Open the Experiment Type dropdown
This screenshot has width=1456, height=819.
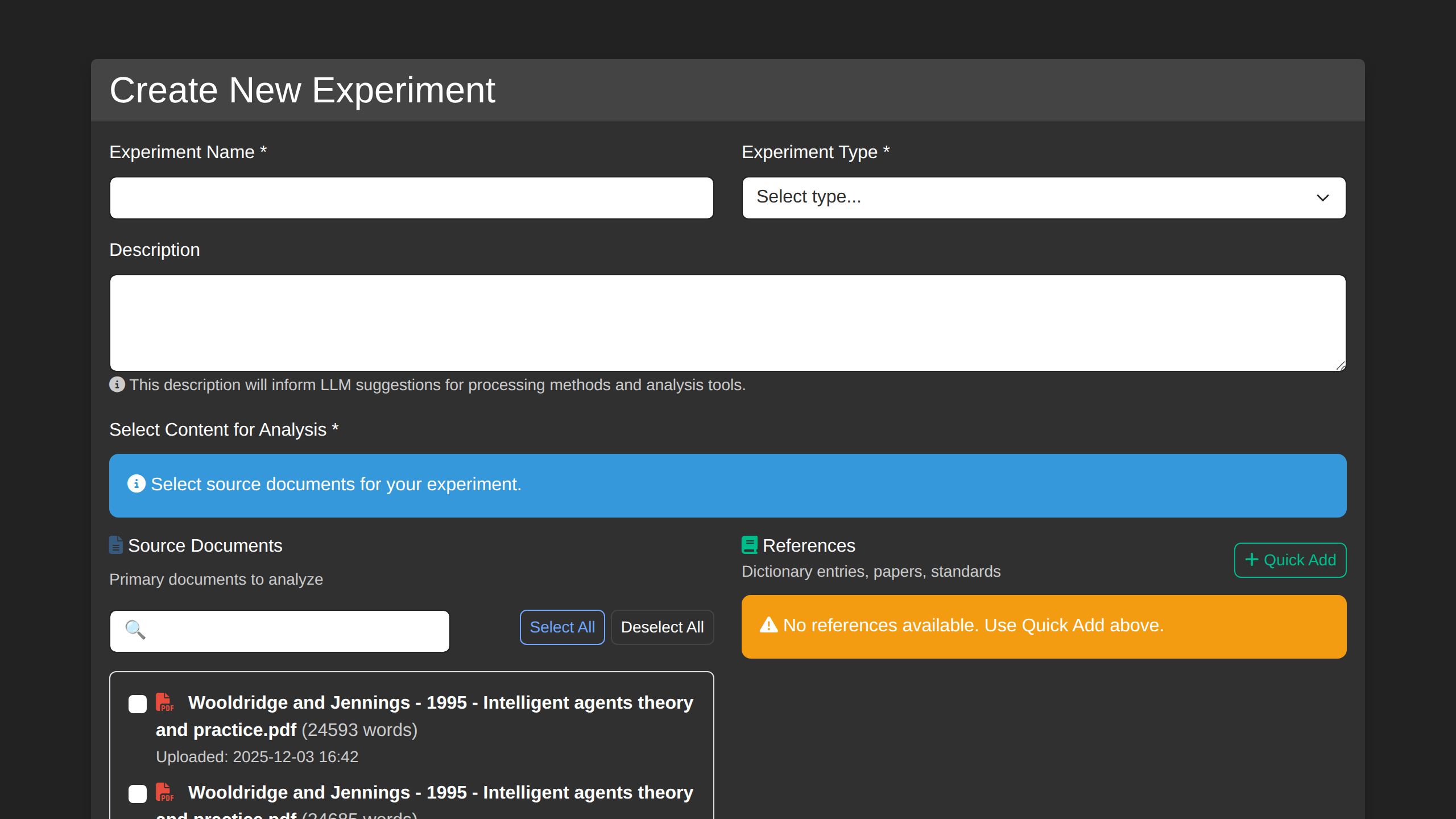[1043, 197]
